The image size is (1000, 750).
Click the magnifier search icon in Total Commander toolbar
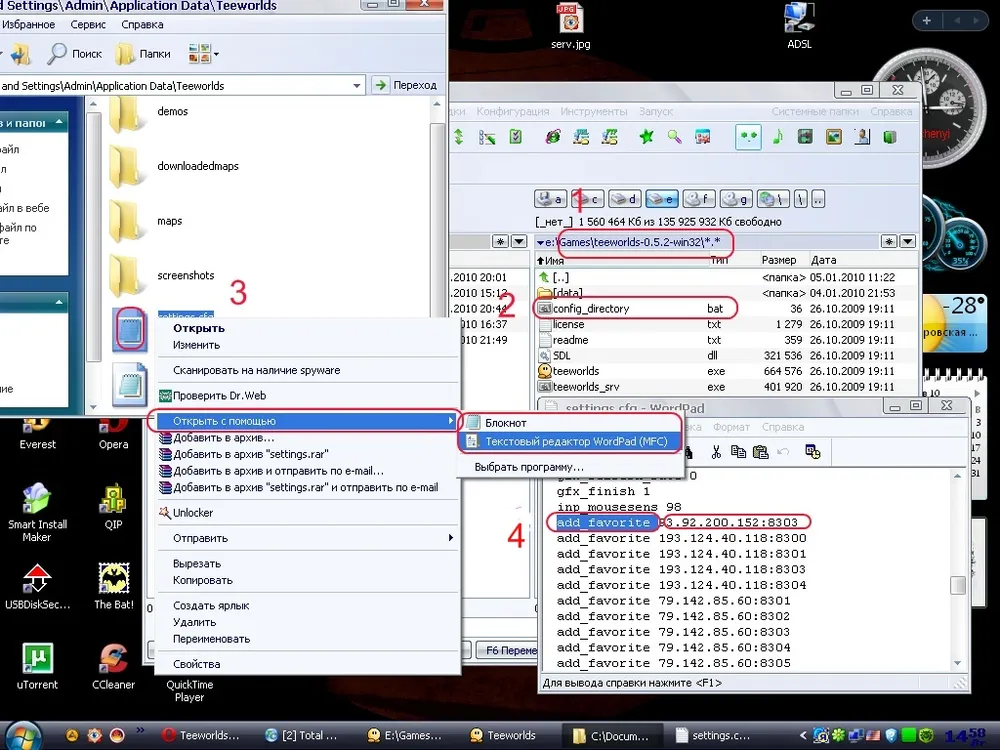tap(675, 137)
